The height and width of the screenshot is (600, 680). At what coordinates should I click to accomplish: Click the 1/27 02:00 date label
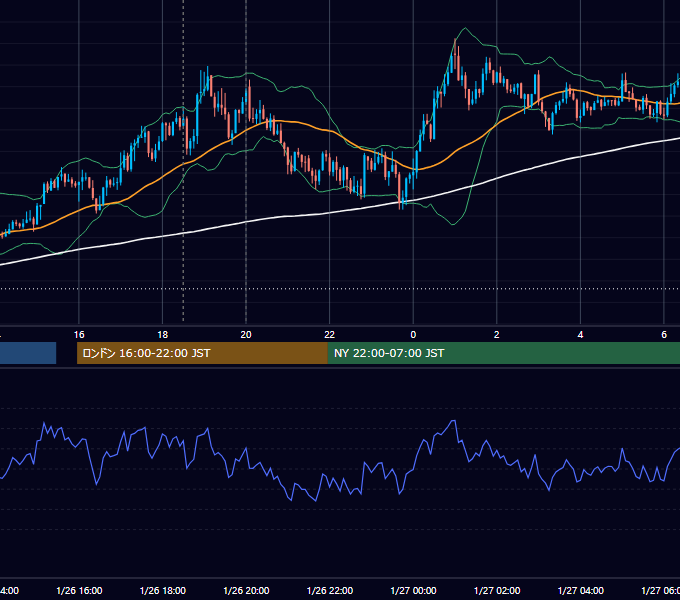[x=497, y=590]
